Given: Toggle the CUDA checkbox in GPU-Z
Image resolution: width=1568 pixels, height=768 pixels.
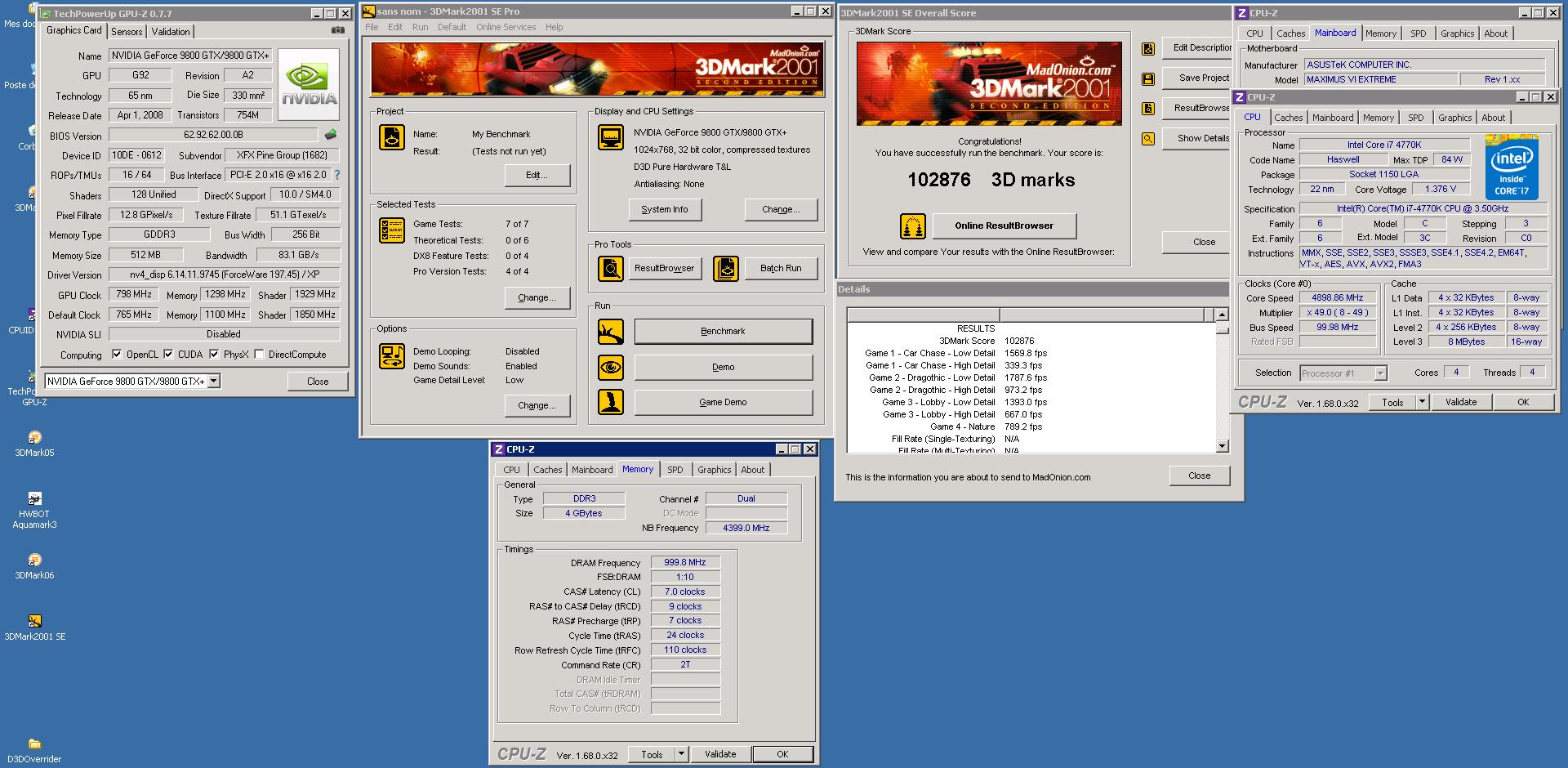Looking at the screenshot, I should point(168,354).
